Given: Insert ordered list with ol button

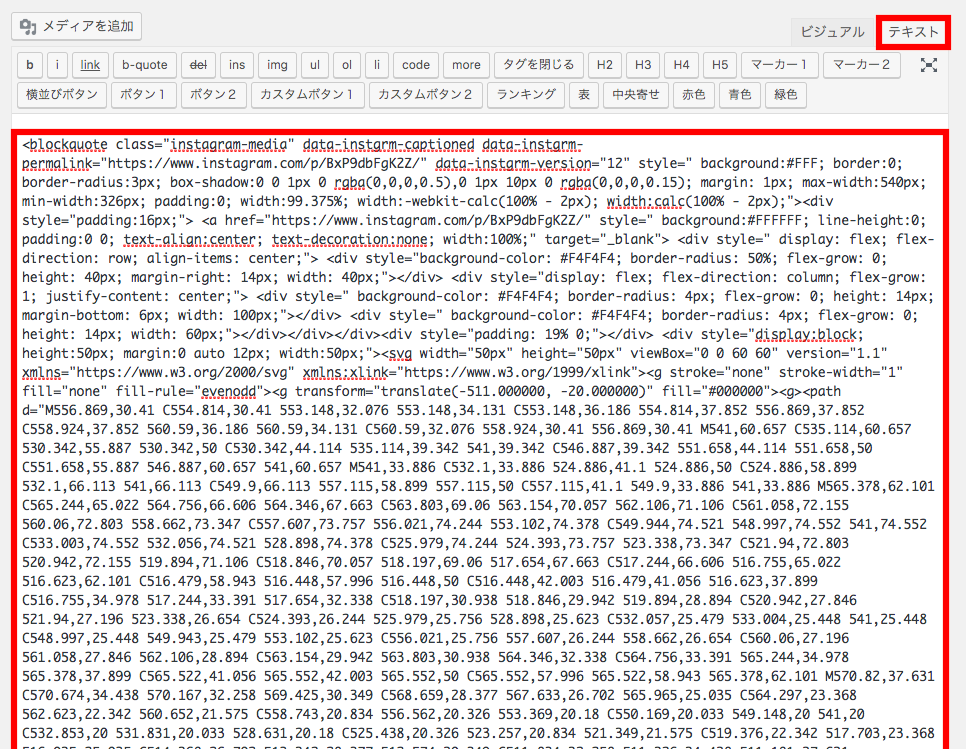Looking at the screenshot, I should [347, 65].
